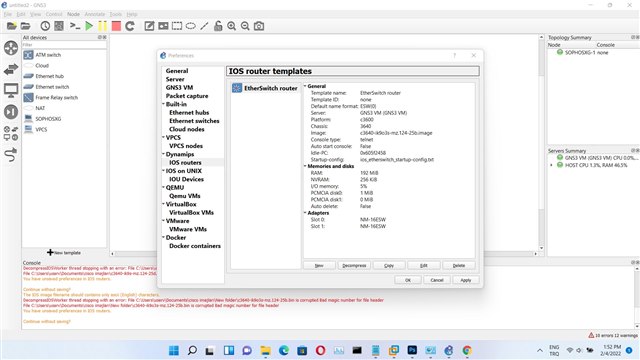Screen dimensions: 640x360
Task: Click Edit template button
Action: [x=424, y=265]
